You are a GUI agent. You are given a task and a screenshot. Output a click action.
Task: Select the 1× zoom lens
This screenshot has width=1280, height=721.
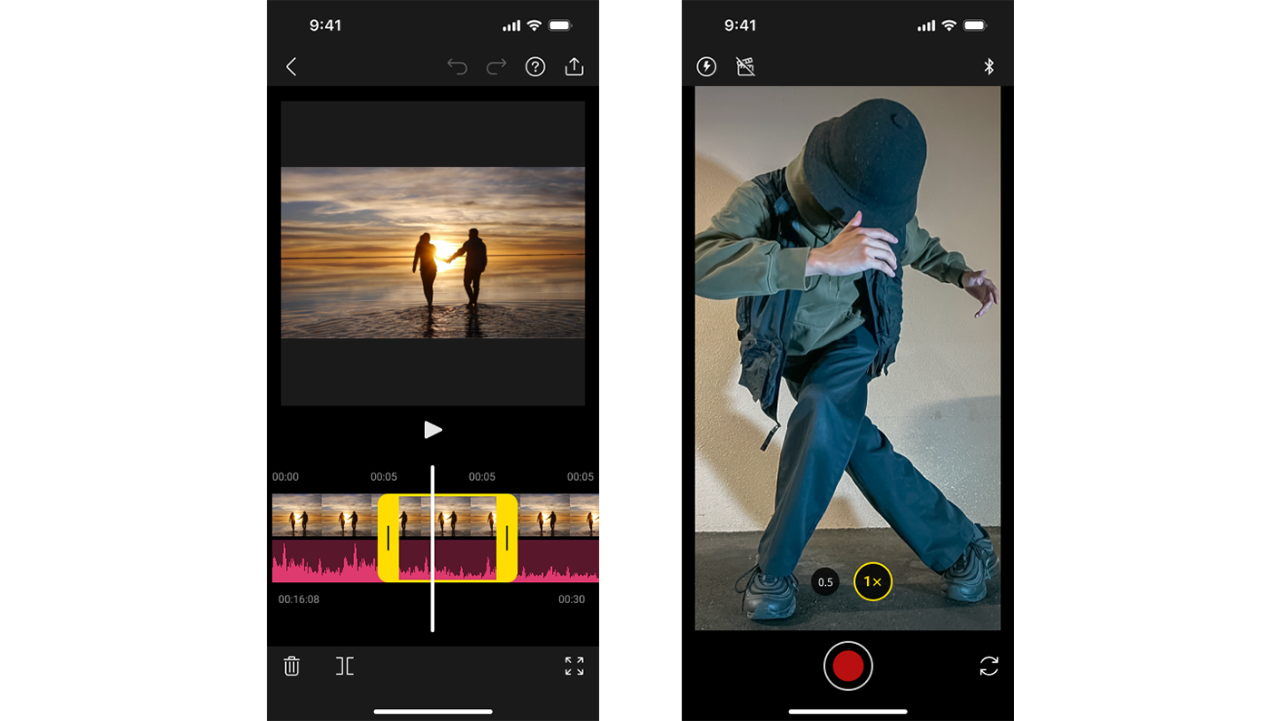coord(872,582)
